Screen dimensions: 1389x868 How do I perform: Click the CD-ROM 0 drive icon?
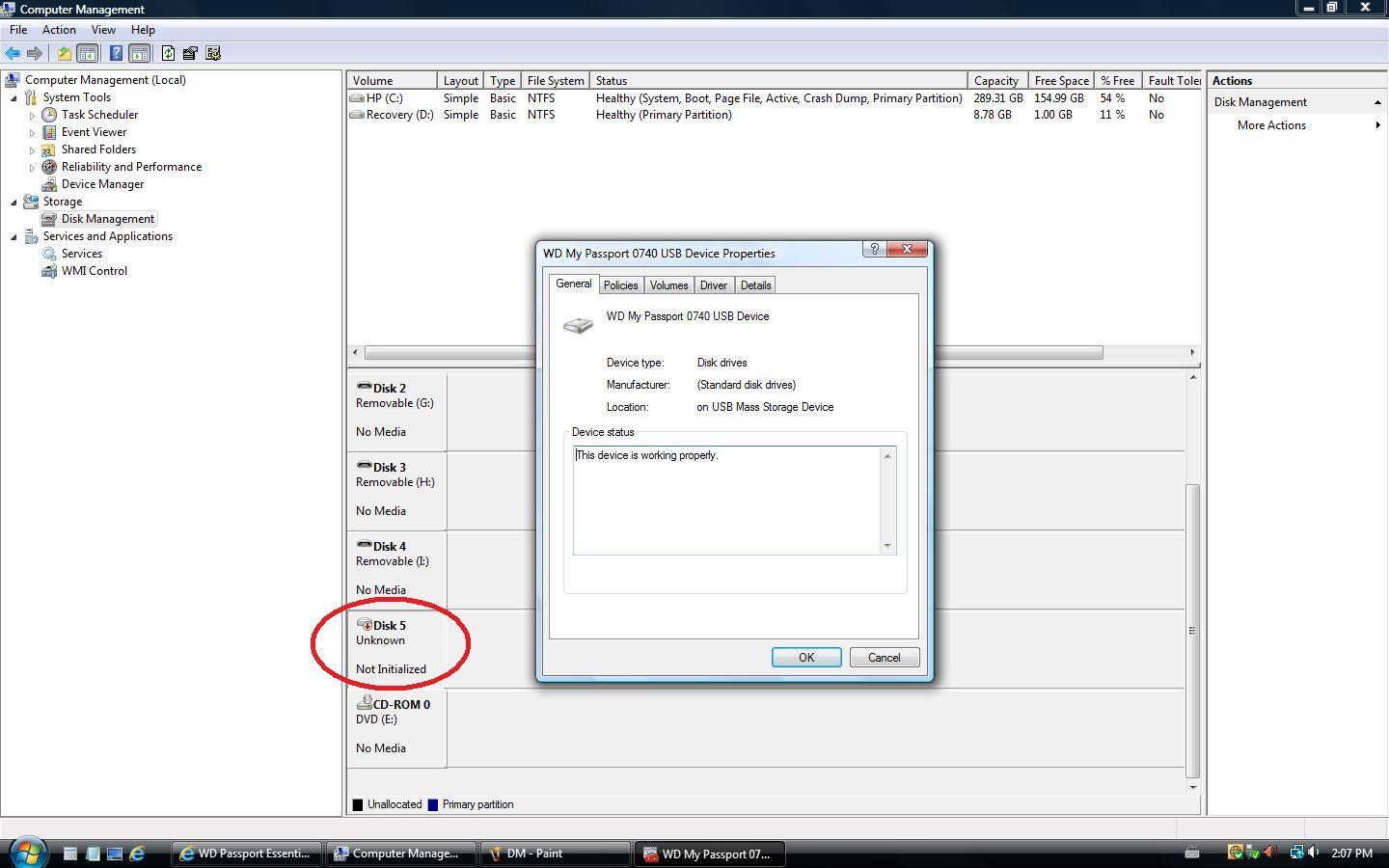pos(364,704)
